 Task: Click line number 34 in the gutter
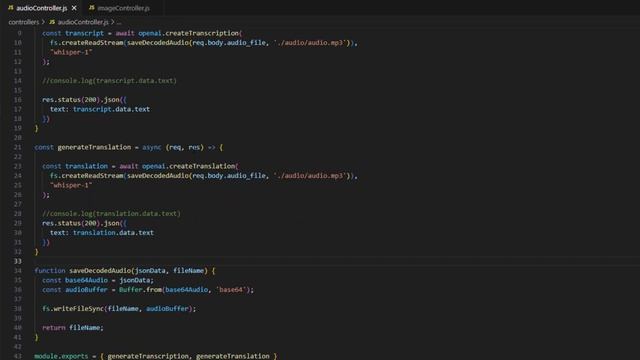[x=18, y=271]
